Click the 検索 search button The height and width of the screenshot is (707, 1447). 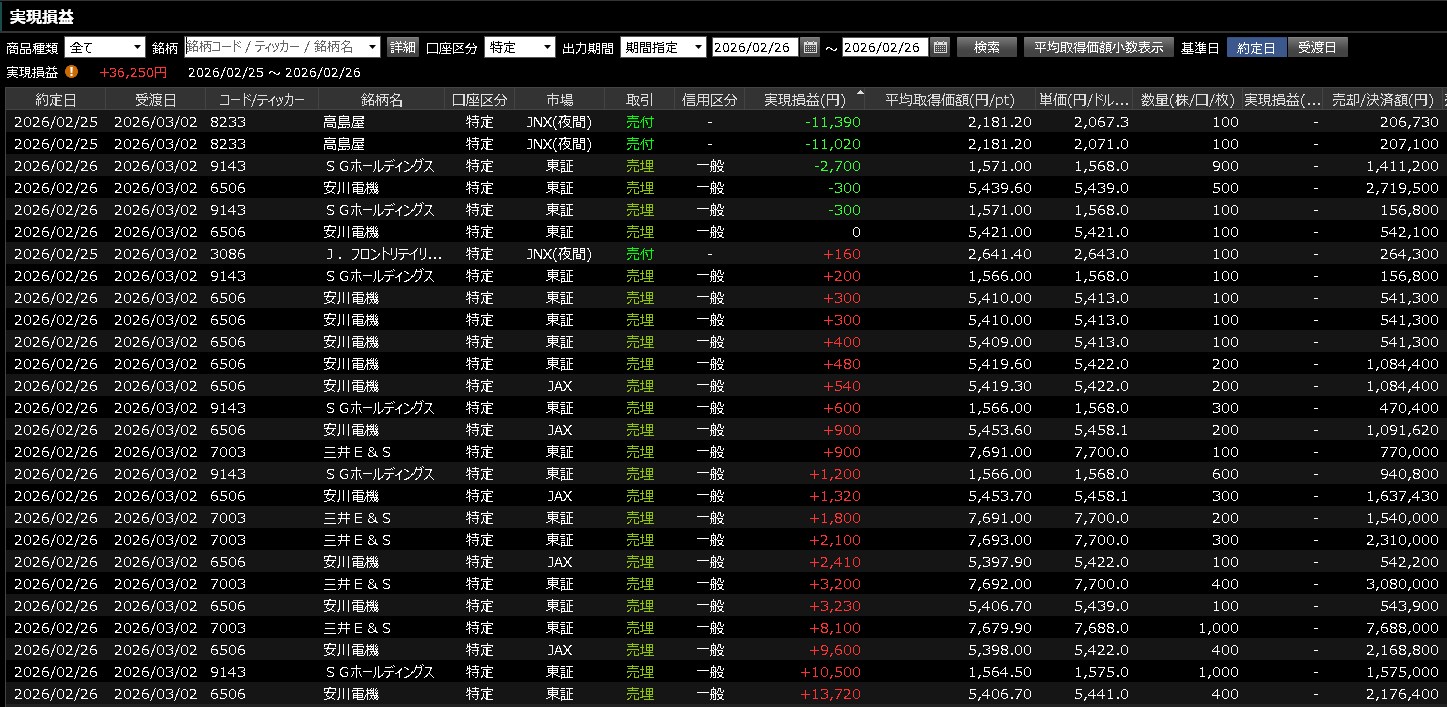[986, 47]
